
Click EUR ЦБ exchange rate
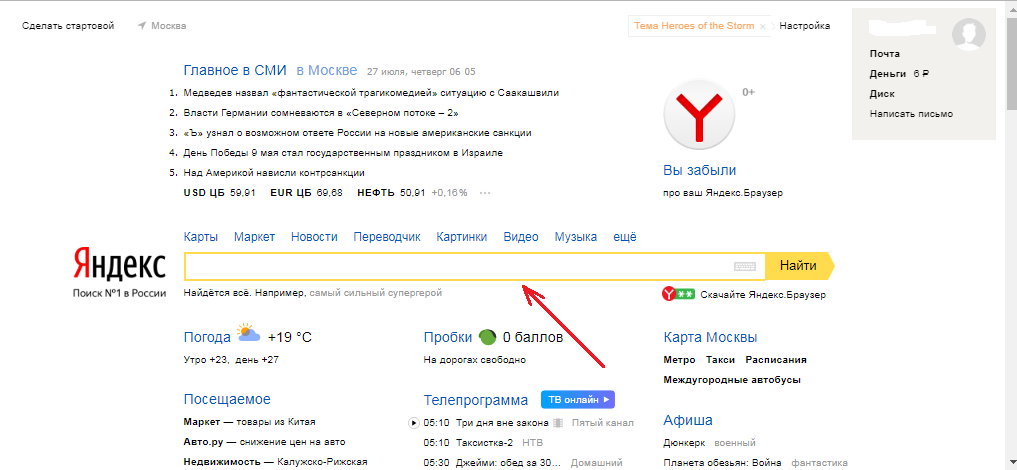coord(306,193)
